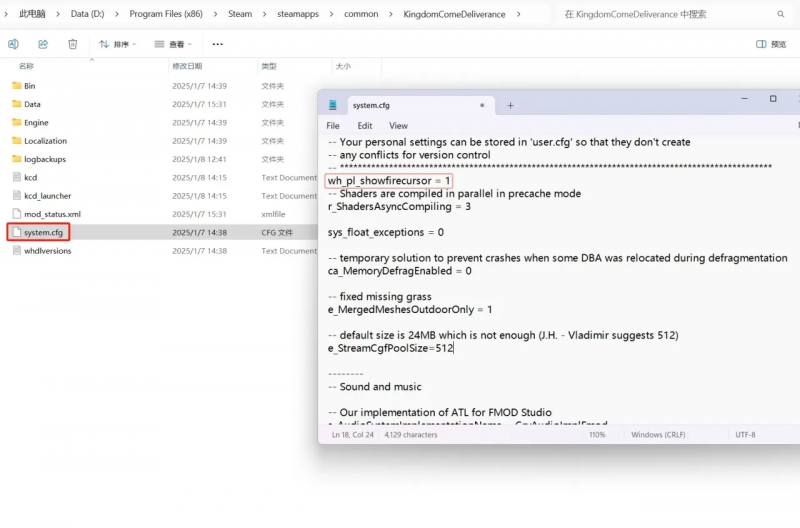Open the File menu in Notepad
This screenshot has width=800, height=528.
point(333,126)
